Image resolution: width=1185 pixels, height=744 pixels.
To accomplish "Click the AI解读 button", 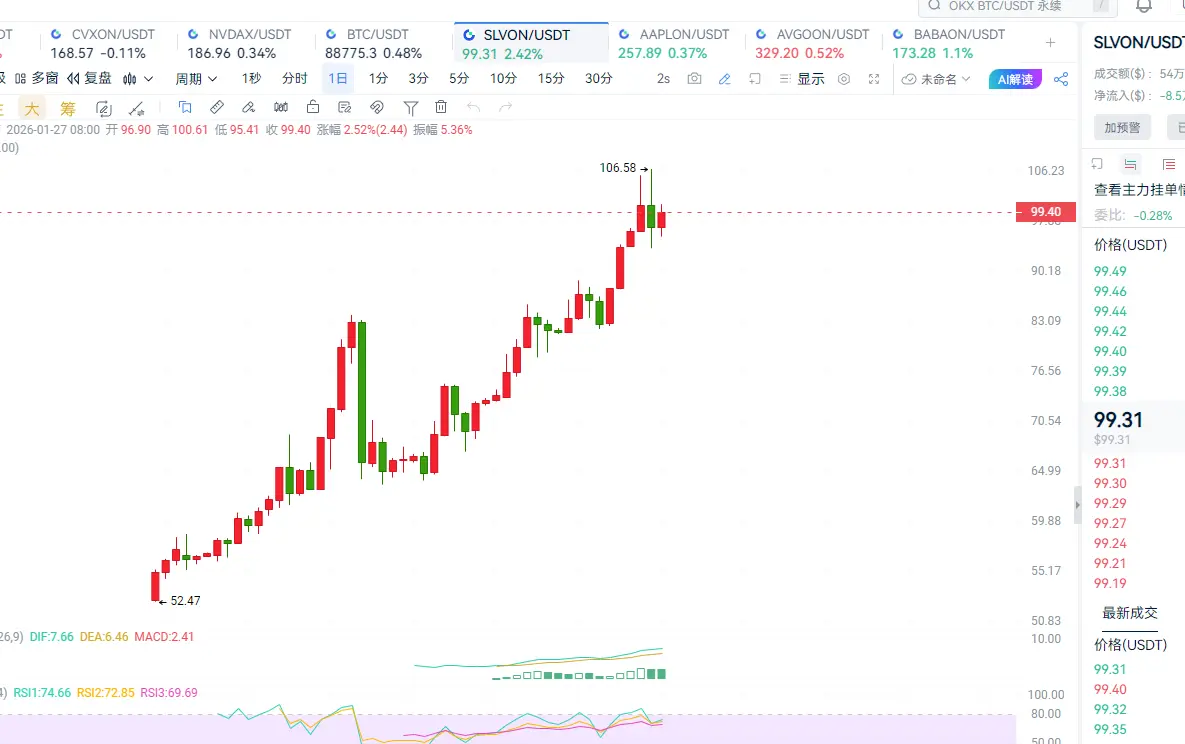I will click(x=1015, y=79).
